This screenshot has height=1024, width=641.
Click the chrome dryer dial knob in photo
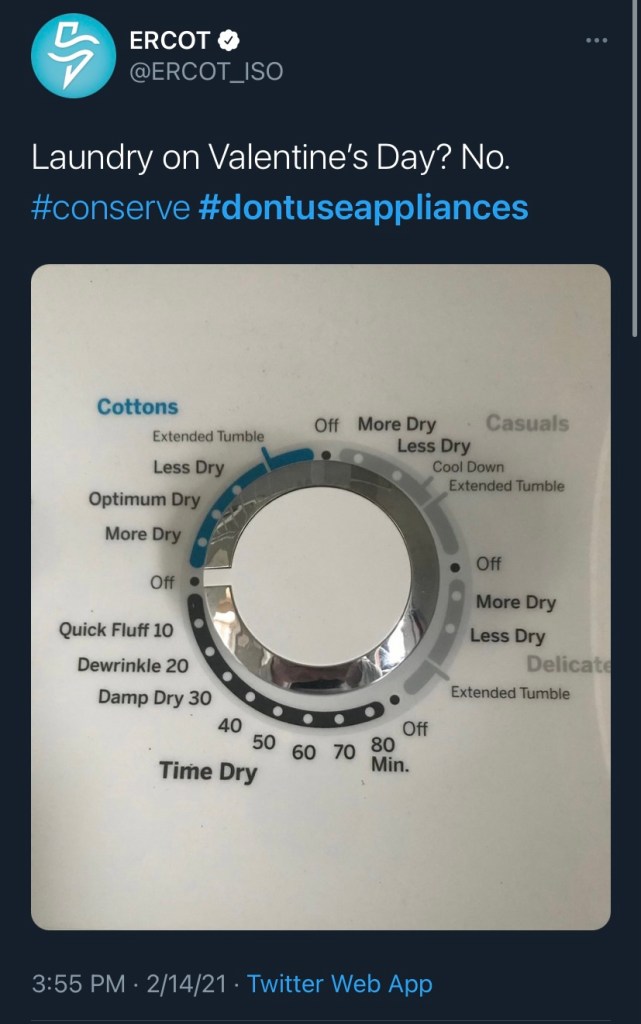coord(322,585)
